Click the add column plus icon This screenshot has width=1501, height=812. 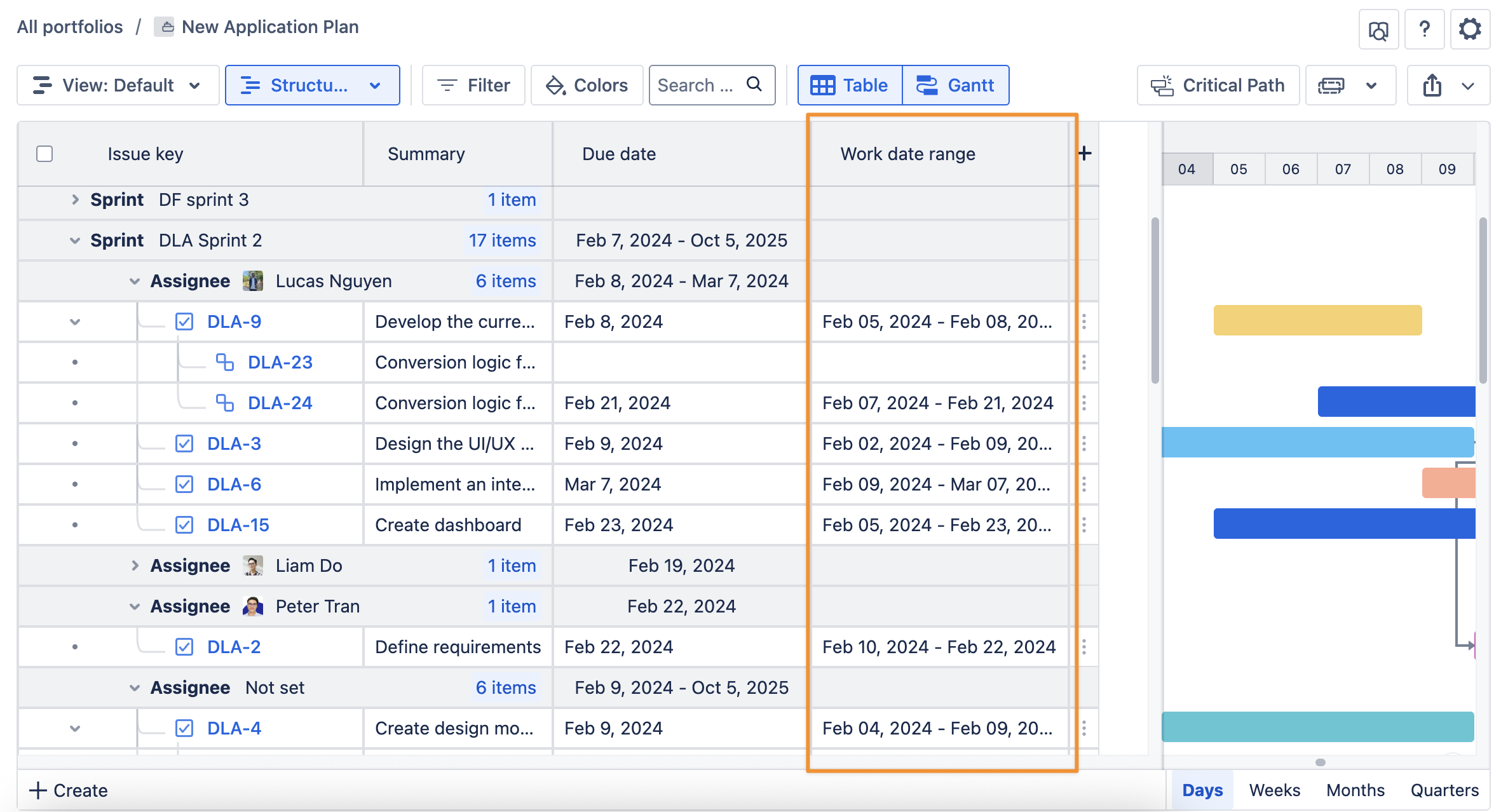pyautogui.click(x=1085, y=153)
